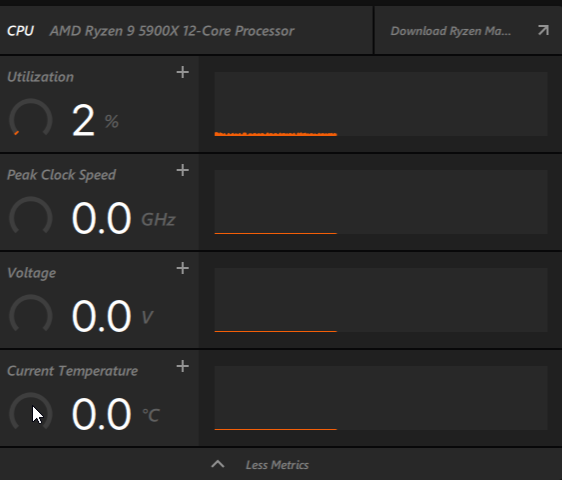Click the plus icon beside Utilization

(183, 72)
